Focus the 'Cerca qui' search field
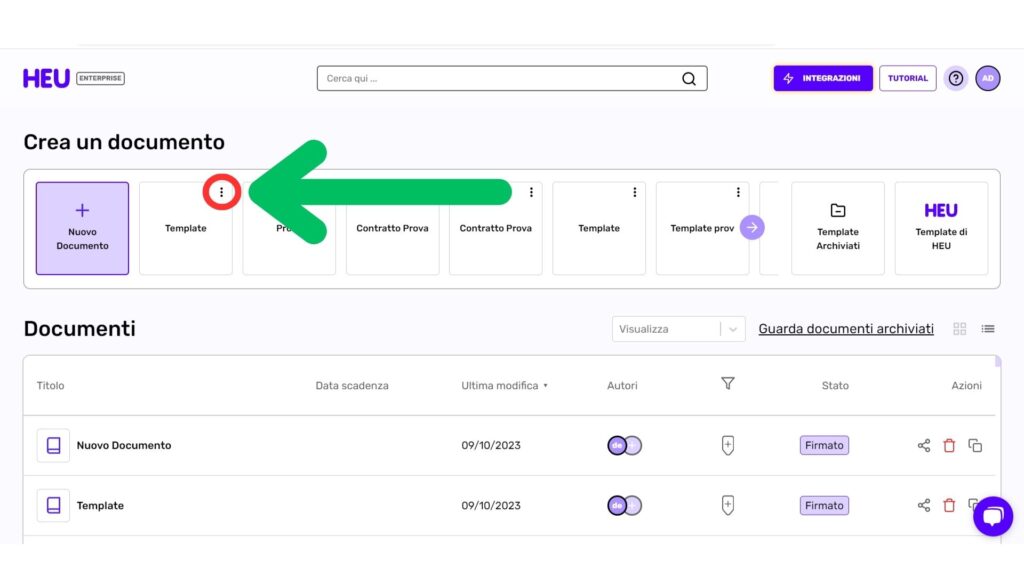Image resolution: width=1024 pixels, height=576 pixels. tap(512, 78)
